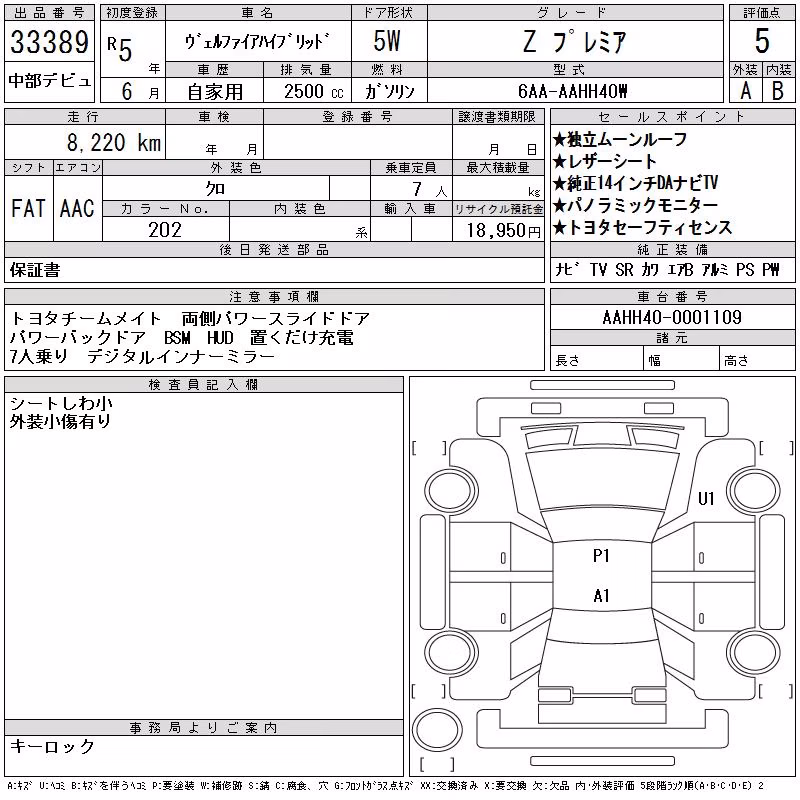Select the 譲渡書類期限 header
The width and height of the screenshot is (800, 800).
pyautogui.click(x=497, y=117)
